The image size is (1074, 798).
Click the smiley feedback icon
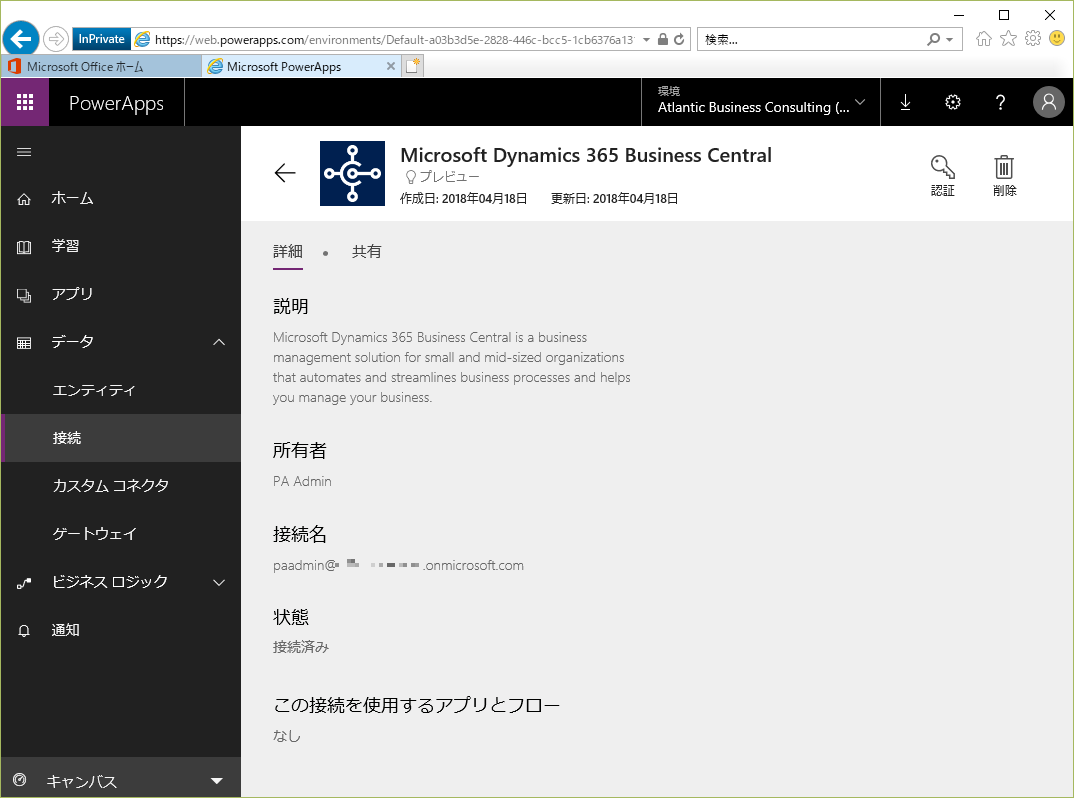(1057, 38)
